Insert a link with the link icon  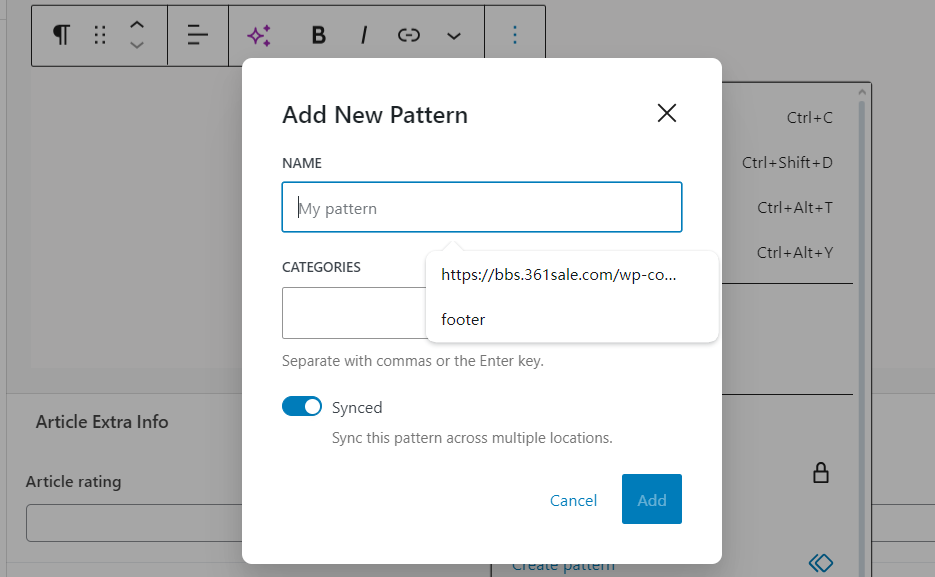(x=408, y=35)
